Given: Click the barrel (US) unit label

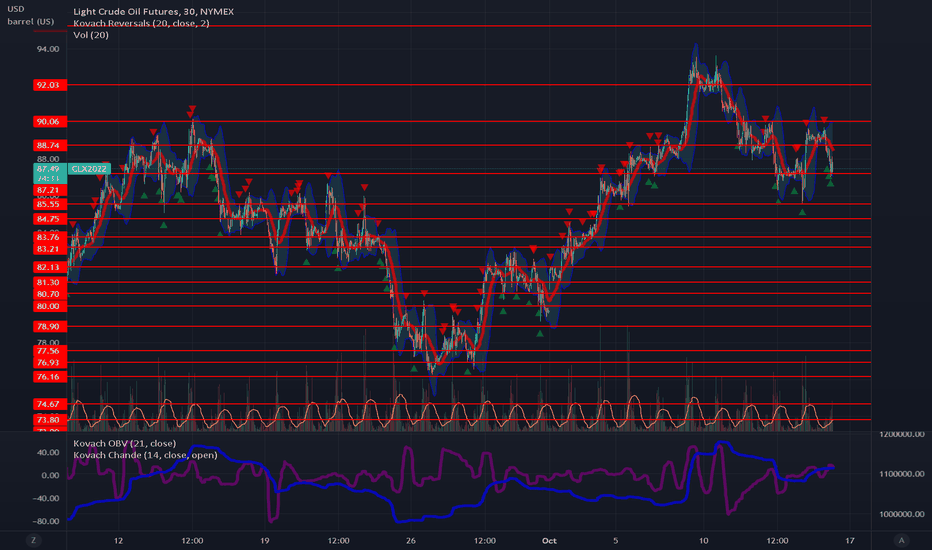Looking at the screenshot, I should coord(30,21).
